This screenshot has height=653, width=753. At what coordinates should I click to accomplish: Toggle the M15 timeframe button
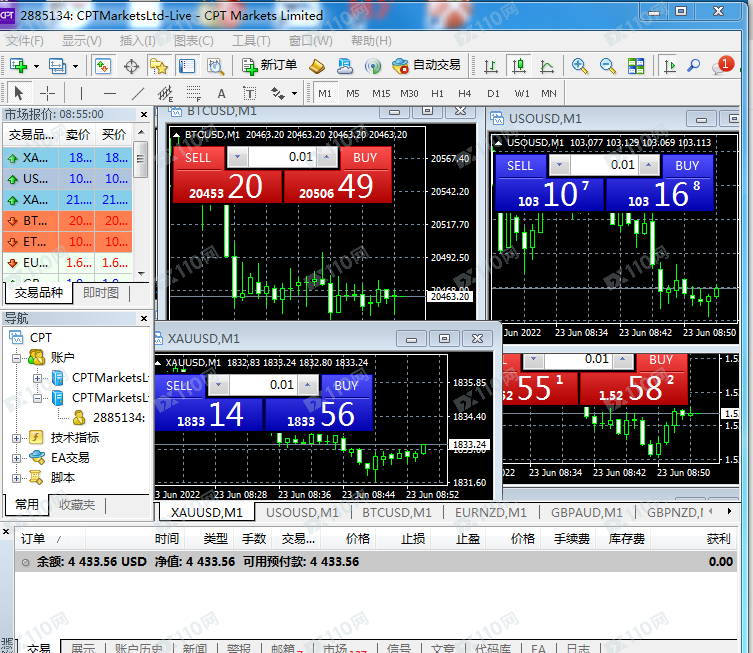381,93
